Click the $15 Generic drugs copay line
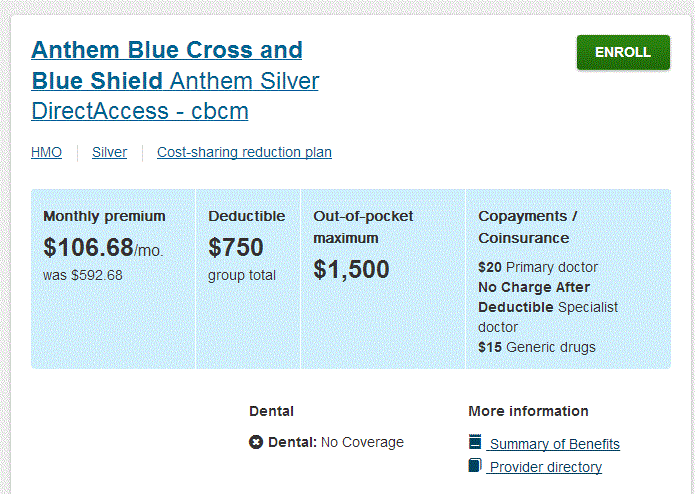 (x=537, y=347)
